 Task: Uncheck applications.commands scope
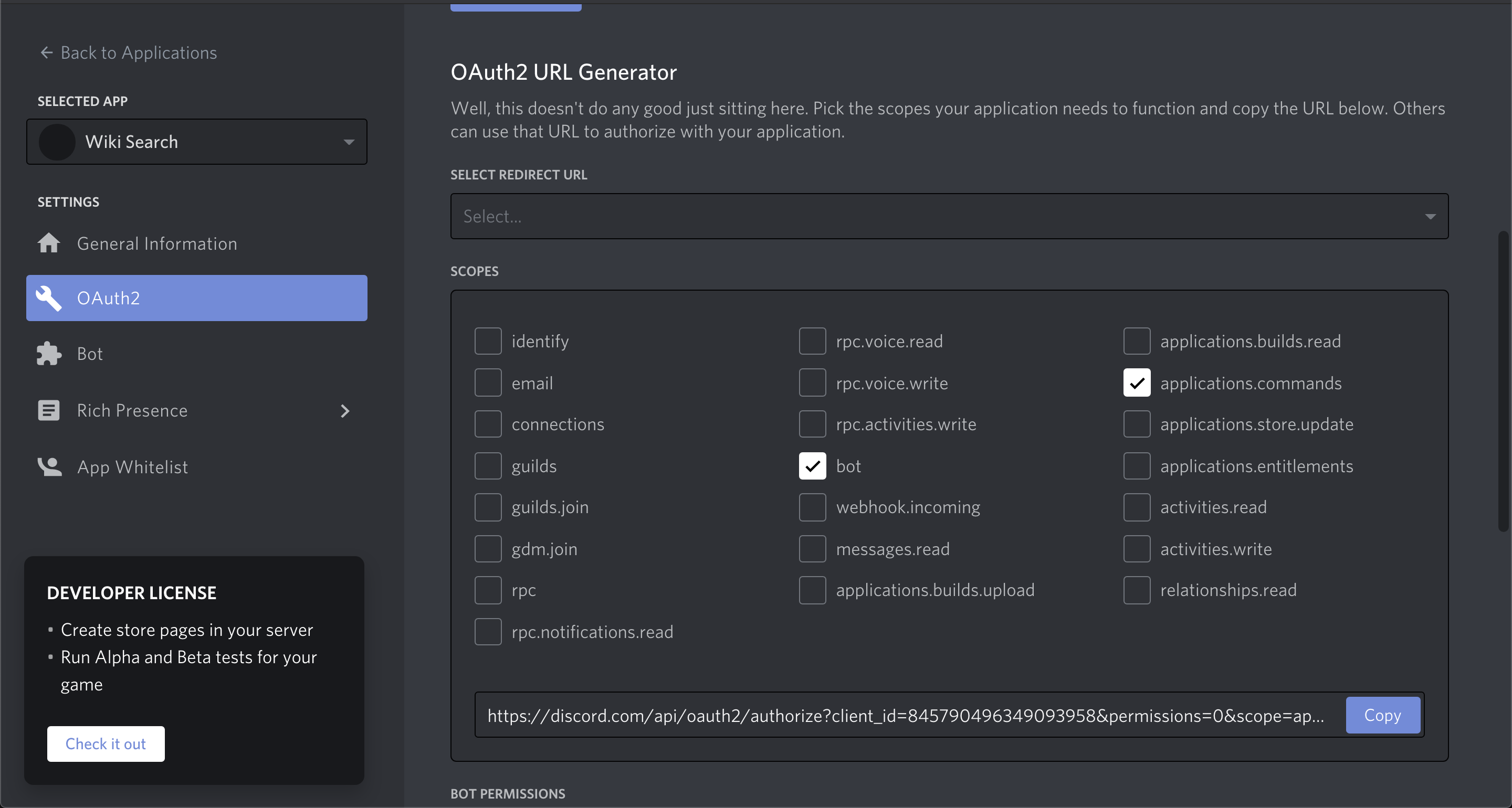click(1136, 383)
